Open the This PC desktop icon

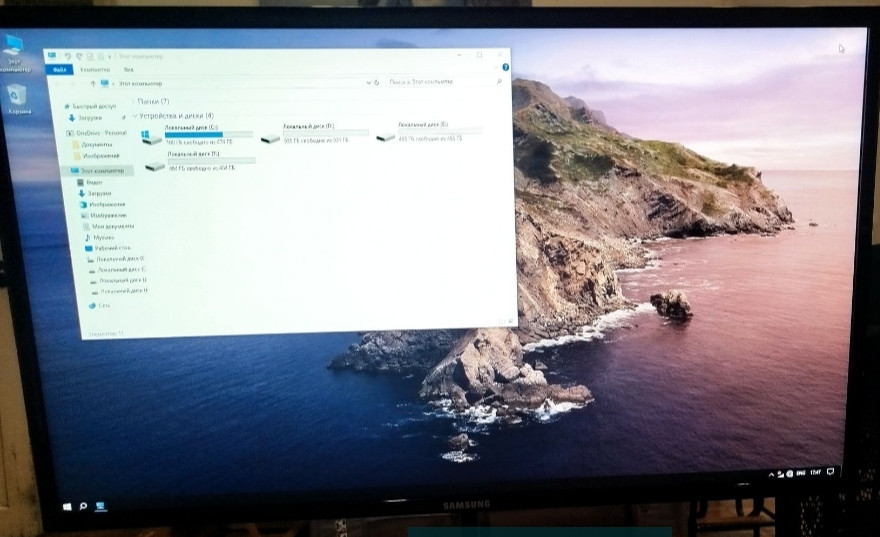click(x=14, y=49)
